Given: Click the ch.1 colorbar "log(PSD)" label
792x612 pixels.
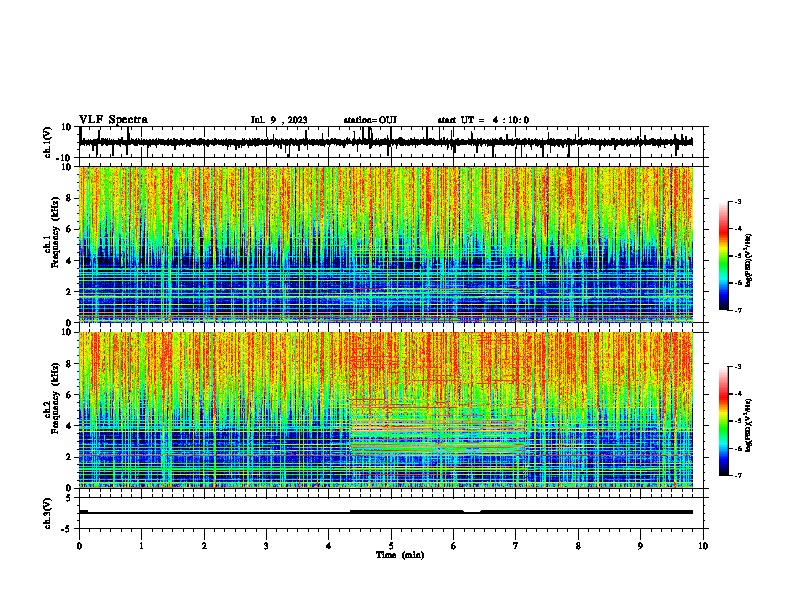Looking at the screenshot, I should tap(748, 260).
